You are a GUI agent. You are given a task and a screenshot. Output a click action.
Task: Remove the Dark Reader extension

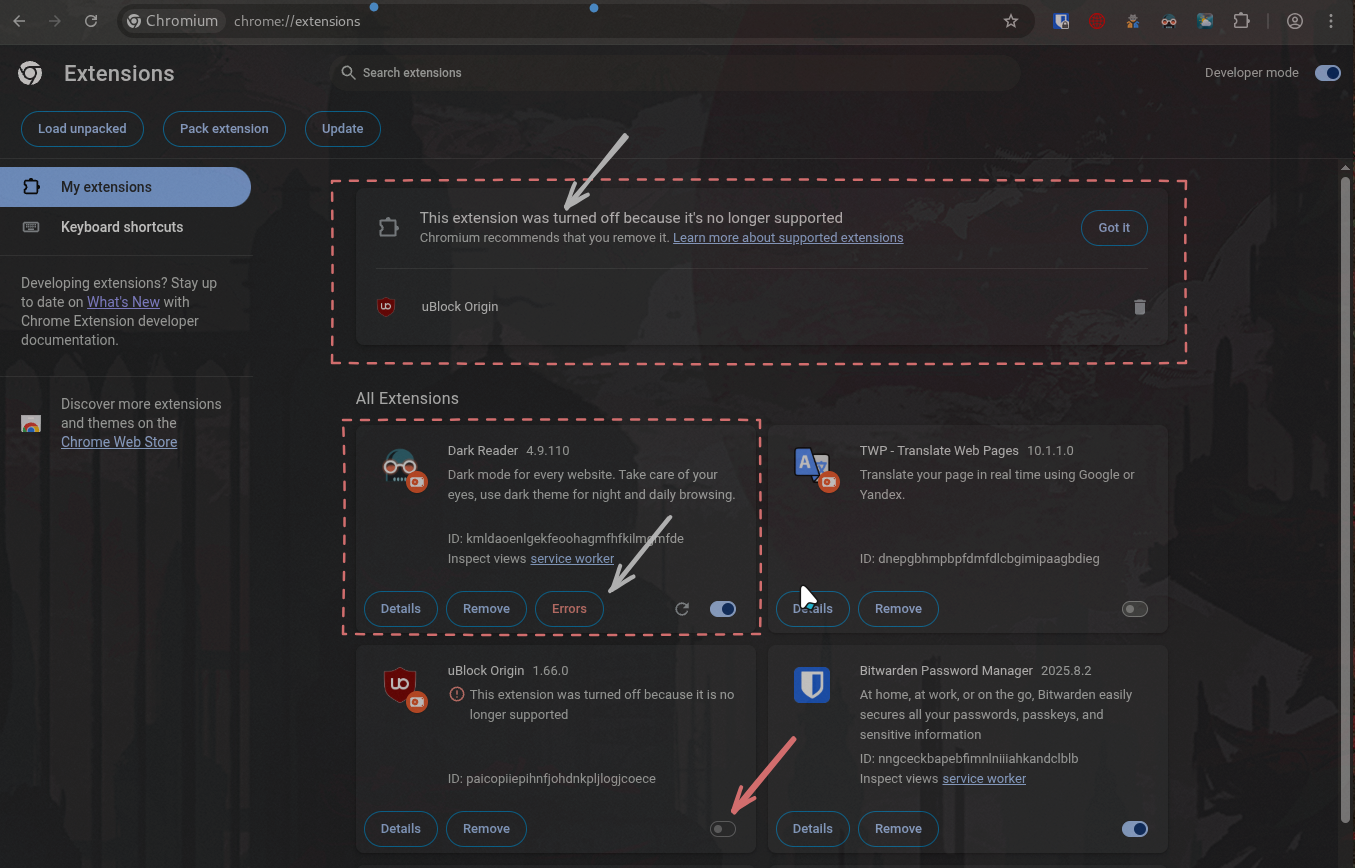tap(486, 609)
